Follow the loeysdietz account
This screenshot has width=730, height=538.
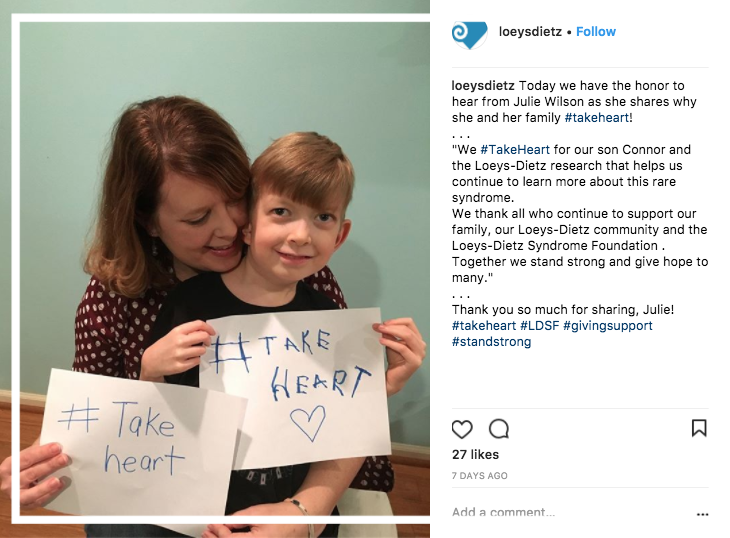pyautogui.click(x=596, y=32)
